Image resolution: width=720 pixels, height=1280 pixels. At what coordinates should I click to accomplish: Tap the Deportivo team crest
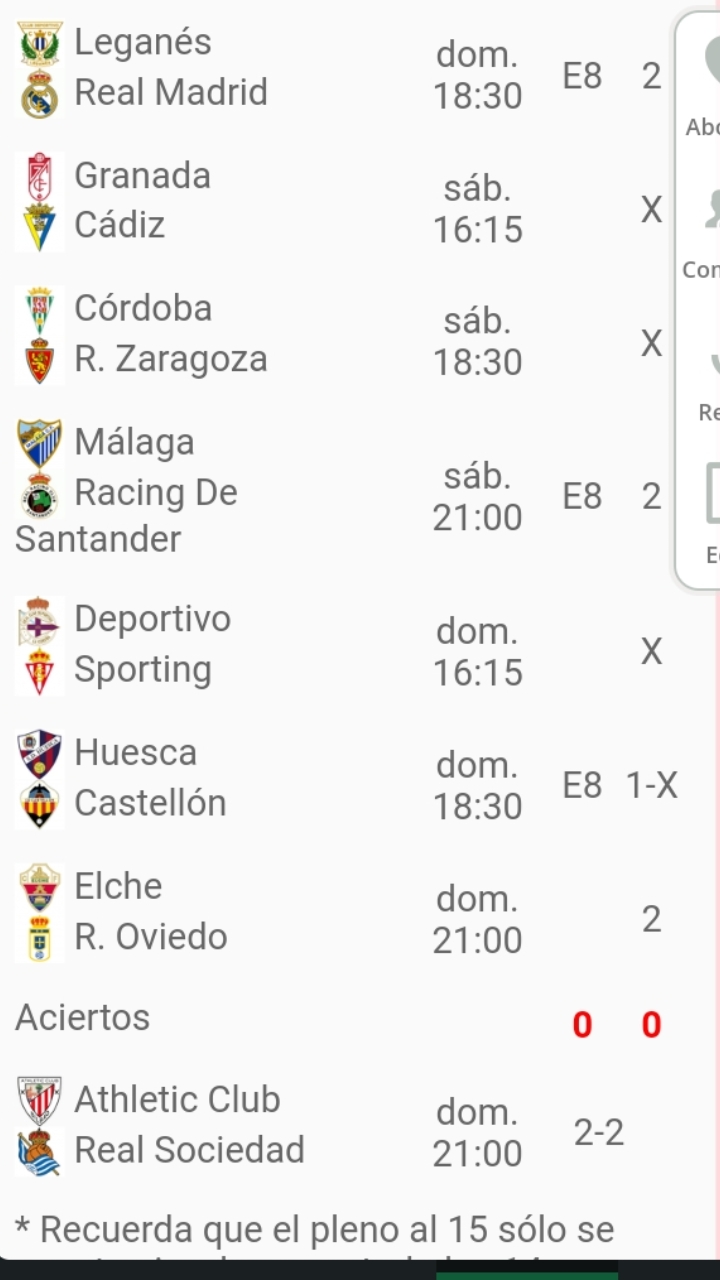pyautogui.click(x=40, y=621)
